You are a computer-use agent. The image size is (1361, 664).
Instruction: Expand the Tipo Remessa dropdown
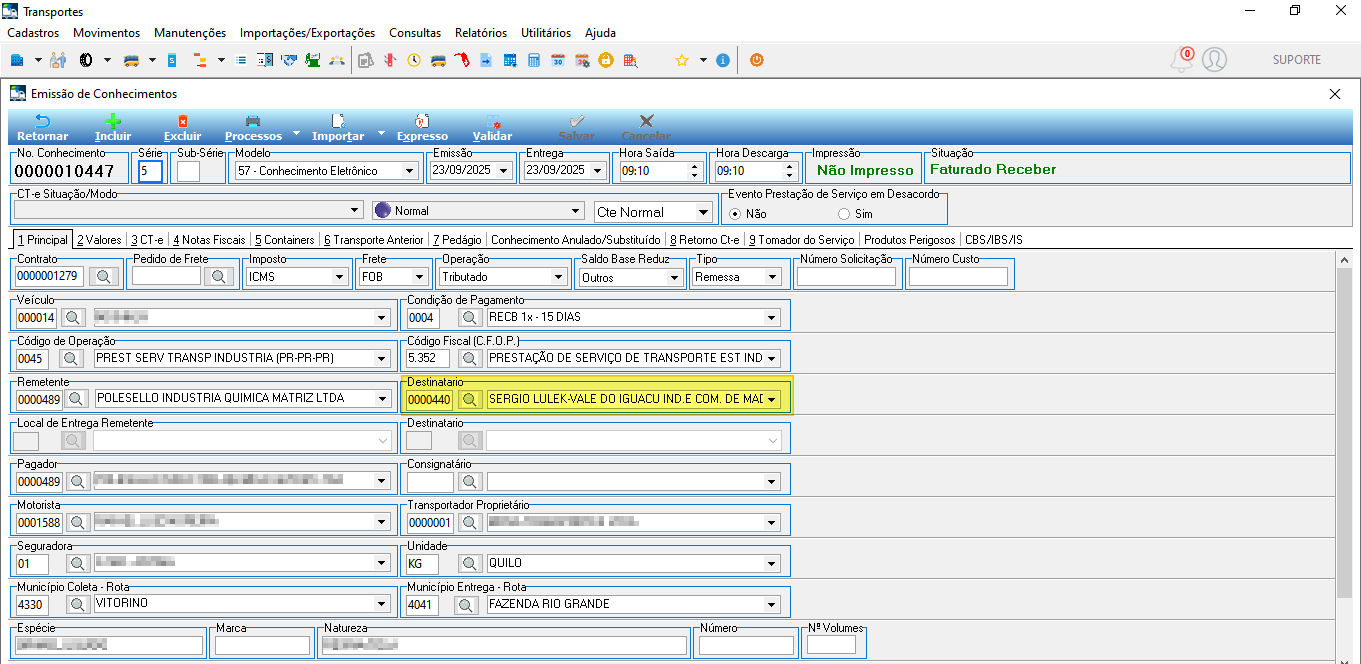(772, 277)
